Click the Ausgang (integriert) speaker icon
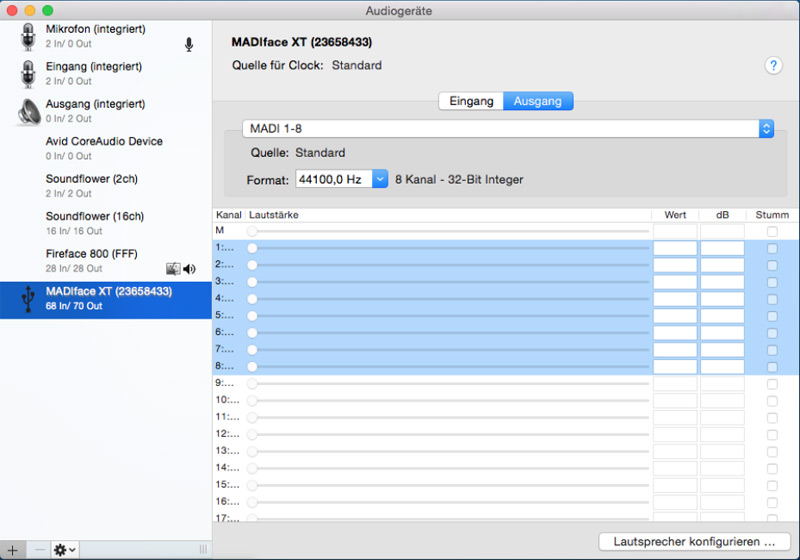Screen dimensions: 800x560 point(27,111)
